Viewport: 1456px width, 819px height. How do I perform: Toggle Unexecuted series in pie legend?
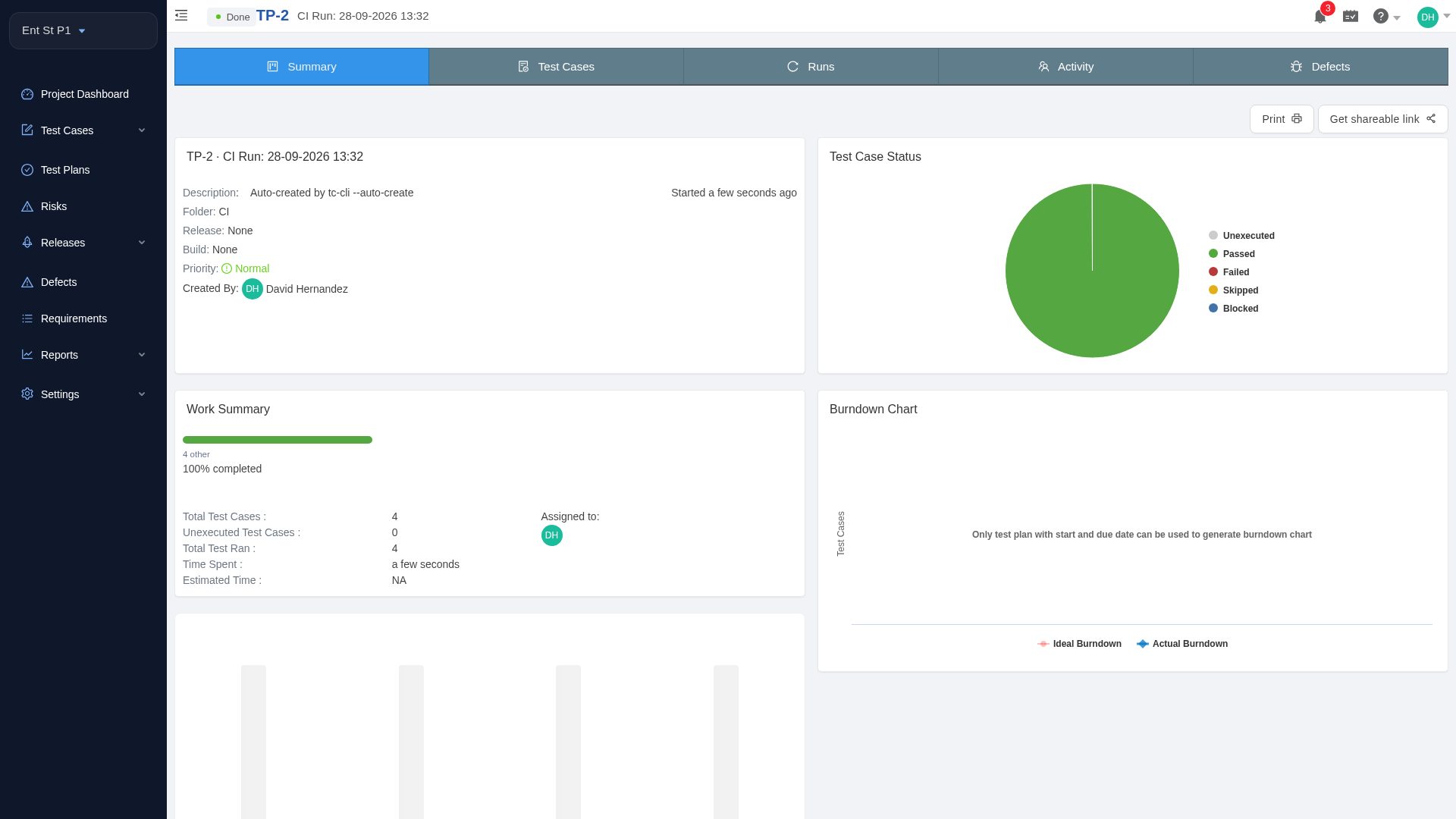1241,236
